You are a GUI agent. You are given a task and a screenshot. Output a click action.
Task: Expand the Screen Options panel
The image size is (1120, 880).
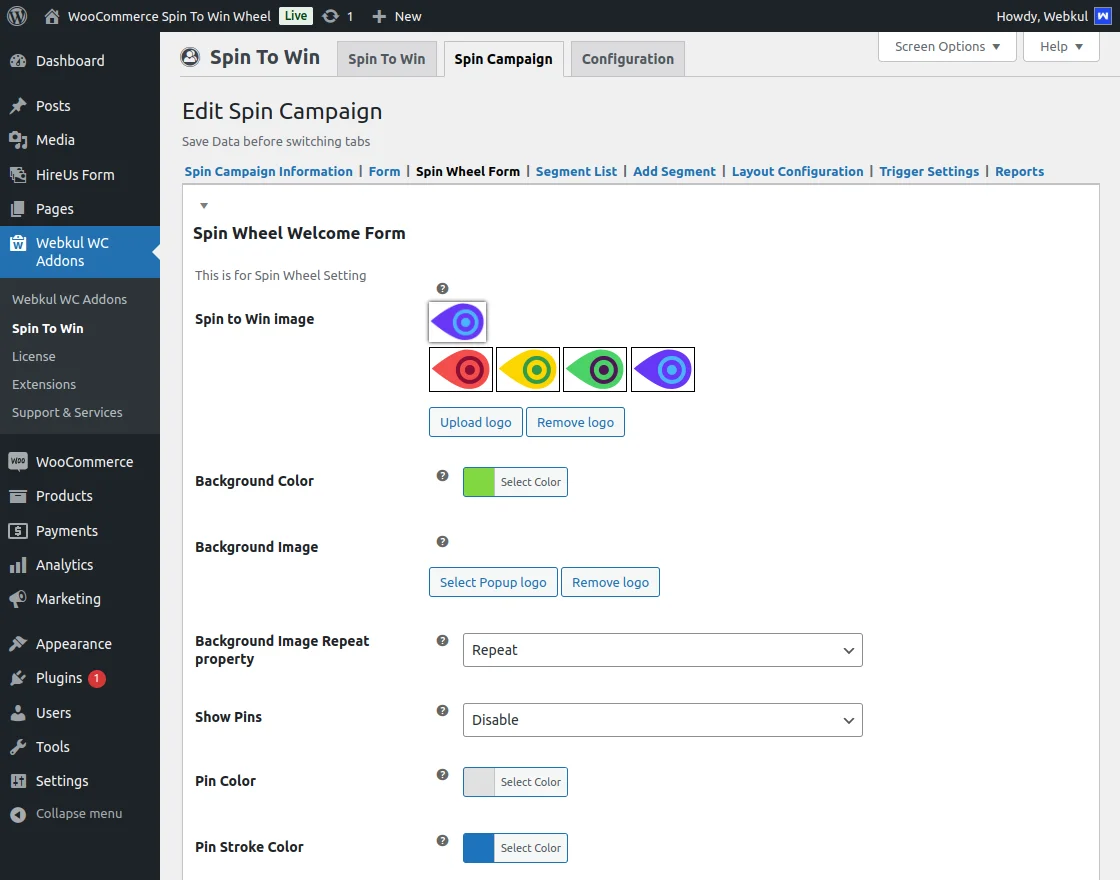point(947,47)
